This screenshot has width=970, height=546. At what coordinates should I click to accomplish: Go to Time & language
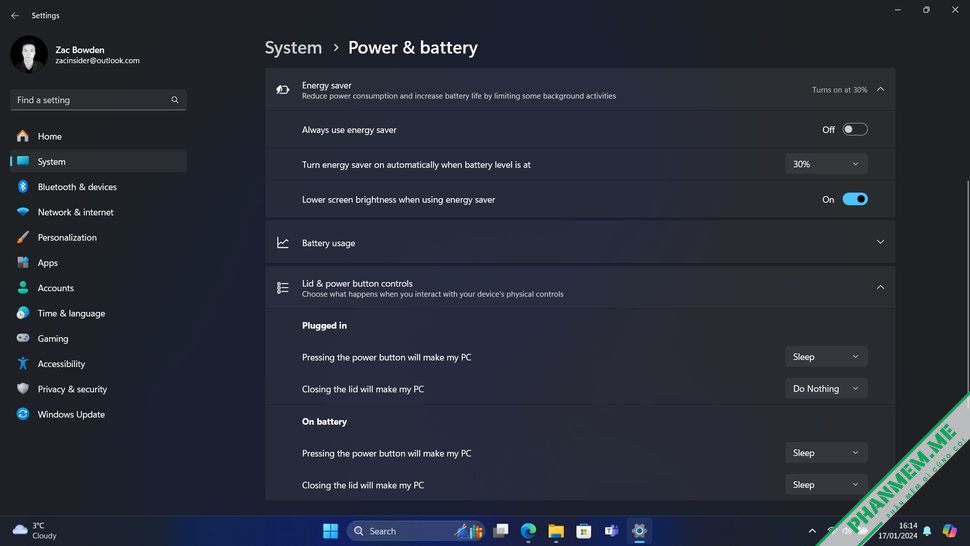point(98,314)
